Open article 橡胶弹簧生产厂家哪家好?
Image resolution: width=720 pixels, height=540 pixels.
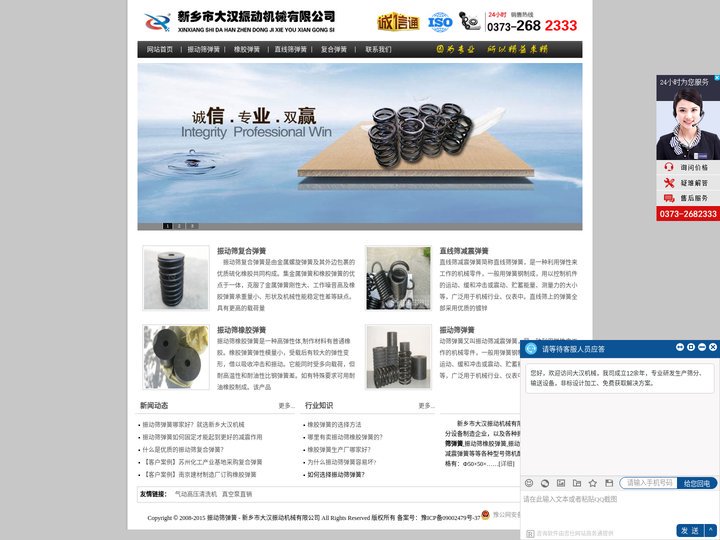(339, 450)
